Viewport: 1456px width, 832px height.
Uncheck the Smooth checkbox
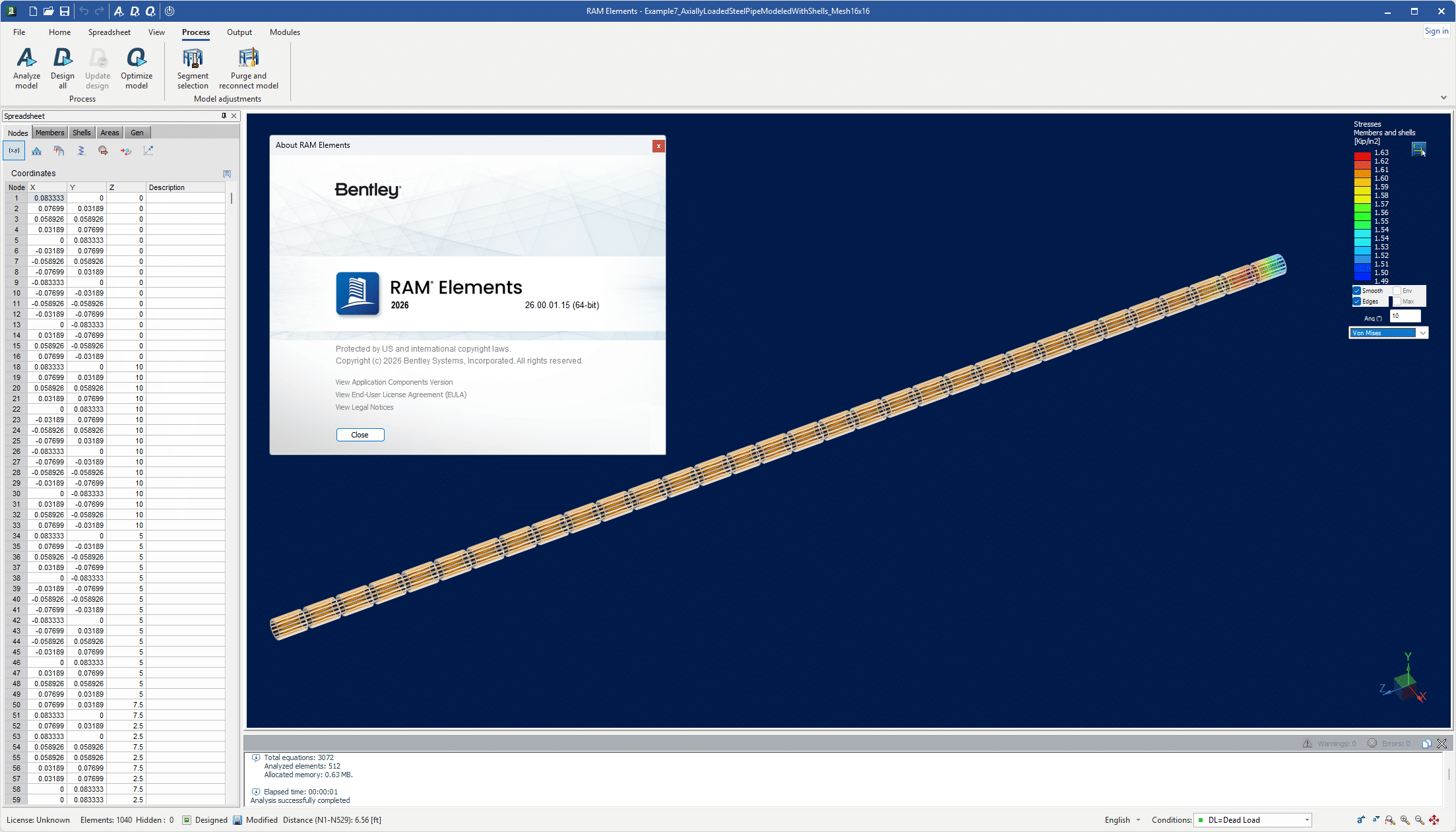(x=1357, y=291)
